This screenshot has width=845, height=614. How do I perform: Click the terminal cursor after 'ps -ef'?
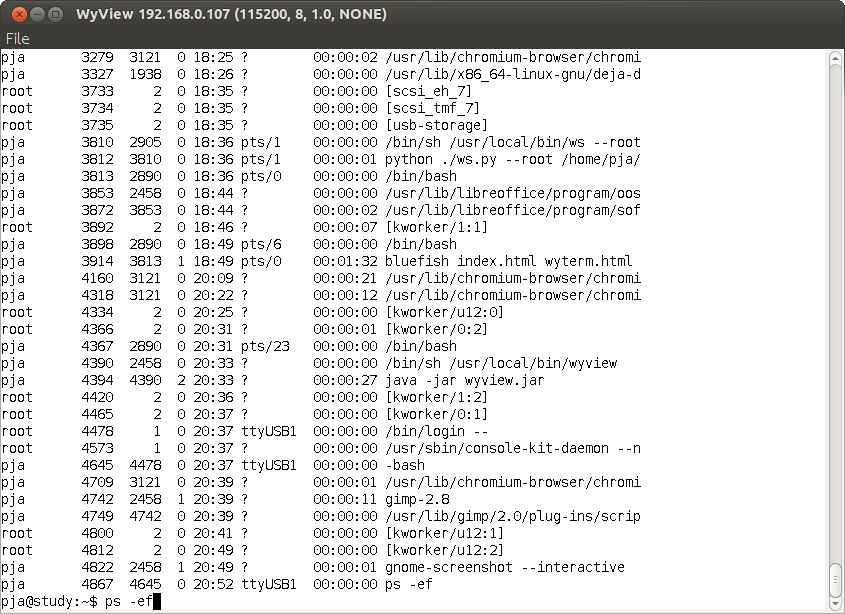pyautogui.click(x=156, y=601)
